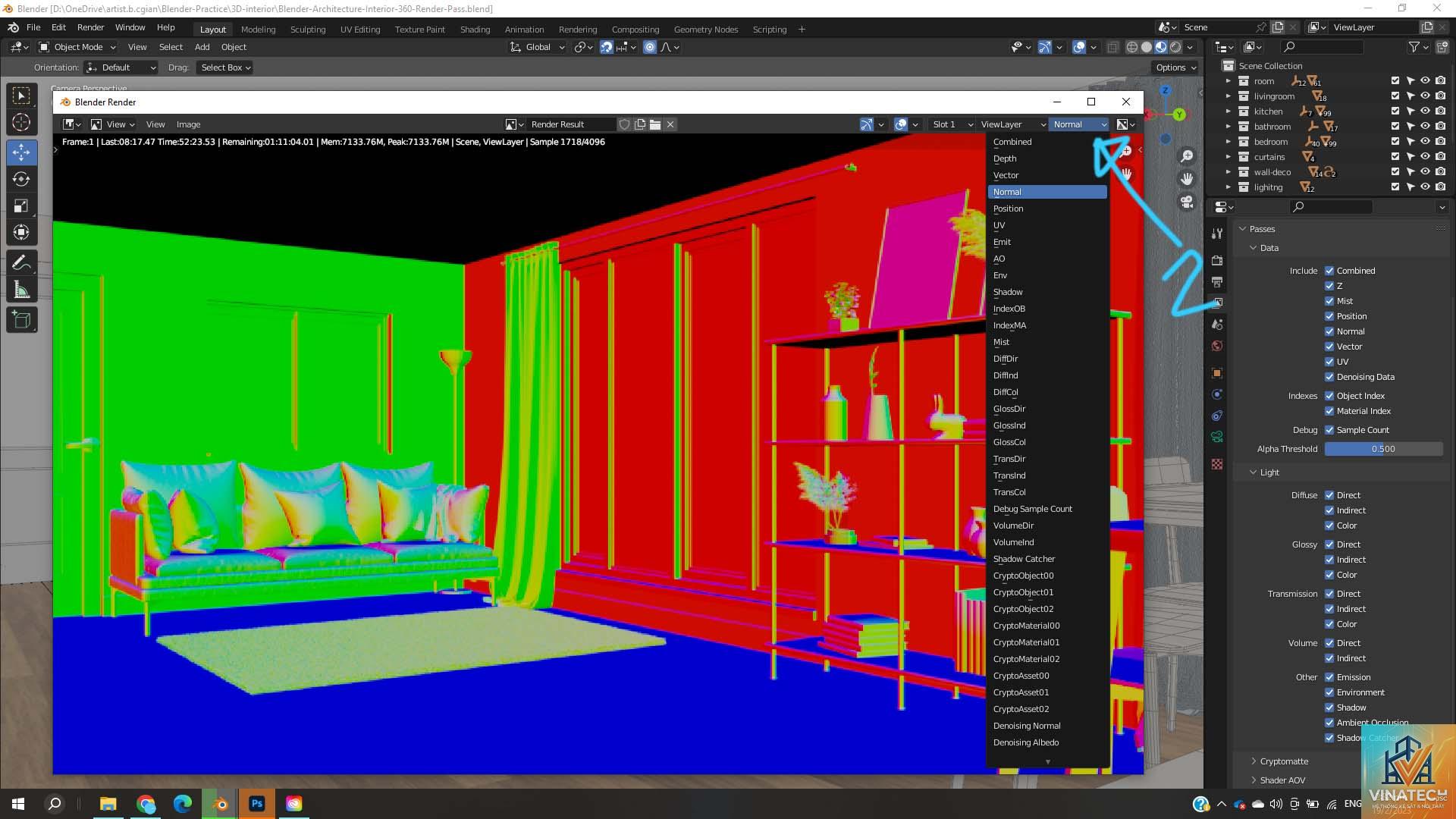This screenshot has width=1456, height=819.
Task: Choose the Combined pass from list
Action: click(x=1047, y=142)
